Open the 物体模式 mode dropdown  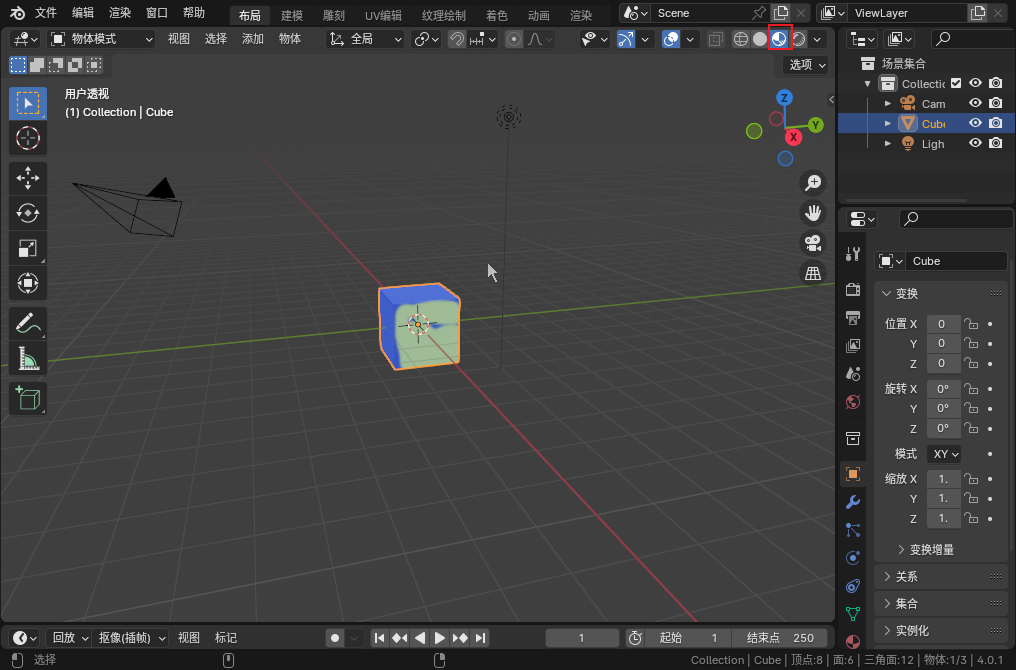click(102, 39)
